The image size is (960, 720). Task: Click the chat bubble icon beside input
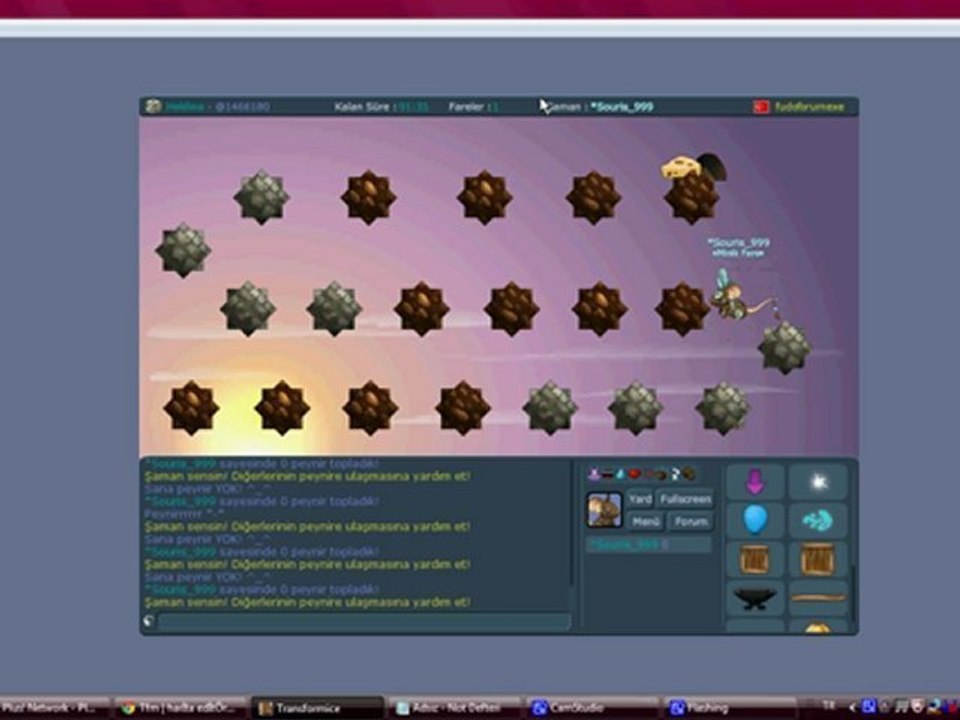(x=149, y=621)
